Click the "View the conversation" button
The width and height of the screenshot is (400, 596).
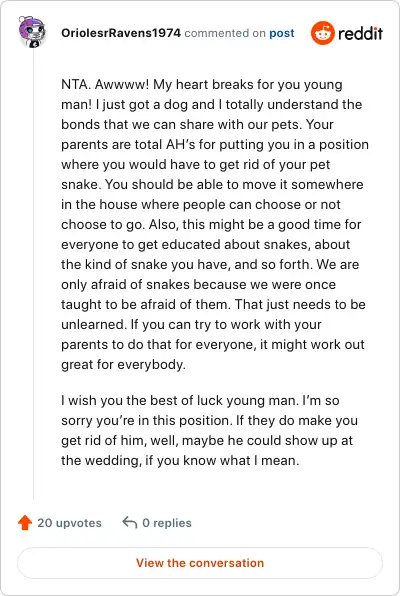(200, 563)
